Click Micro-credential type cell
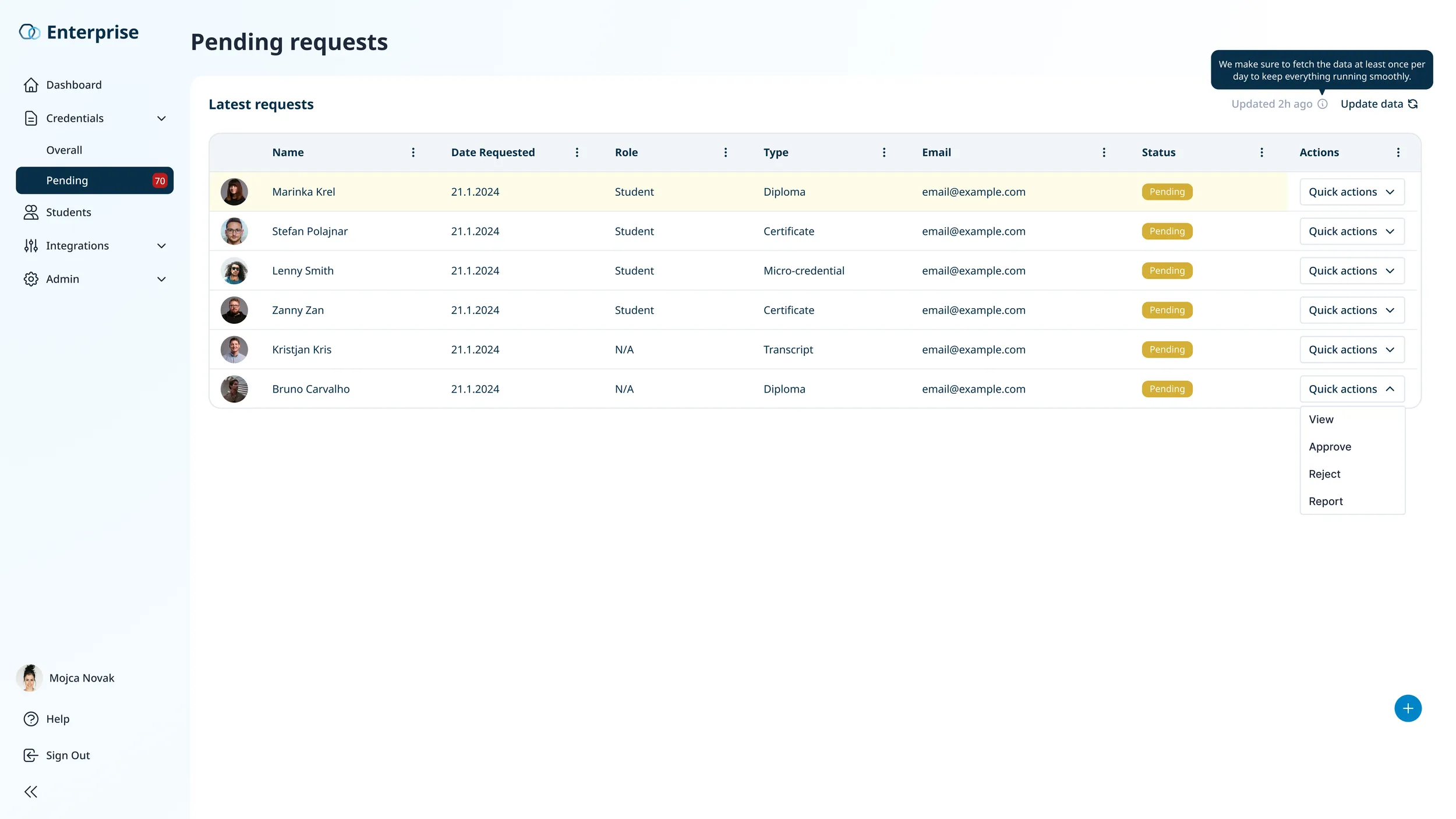 coord(804,271)
